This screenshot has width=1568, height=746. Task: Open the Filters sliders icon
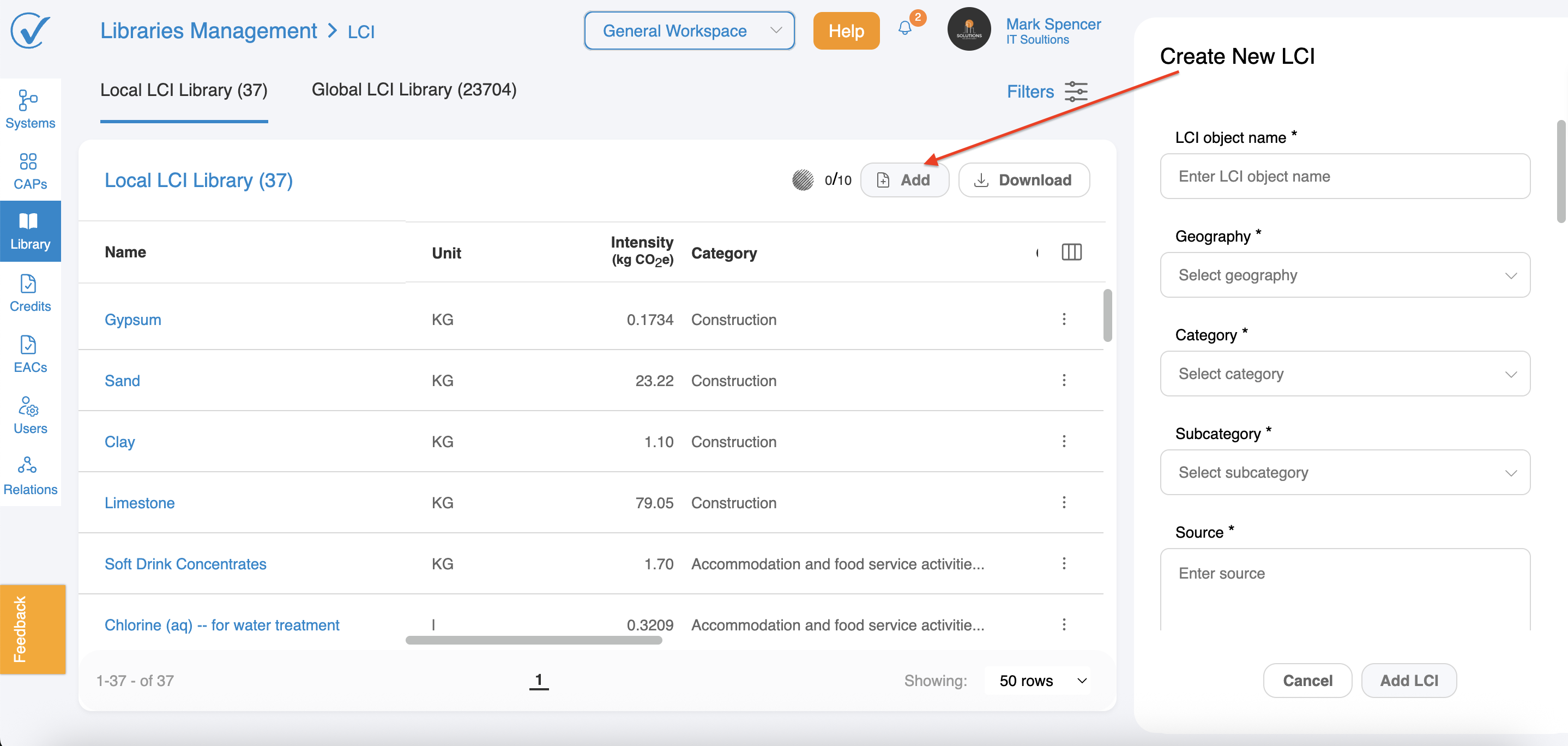1076,92
